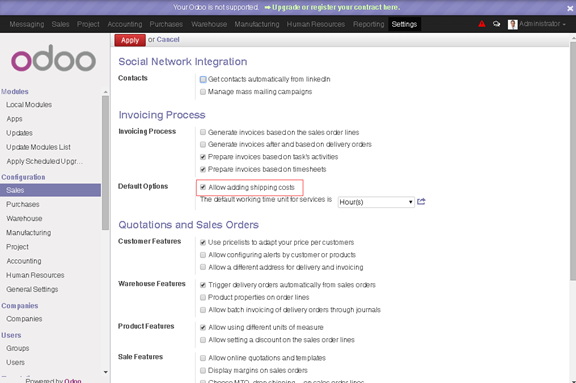
Task: Open the Accounting top menu
Action: point(125,24)
